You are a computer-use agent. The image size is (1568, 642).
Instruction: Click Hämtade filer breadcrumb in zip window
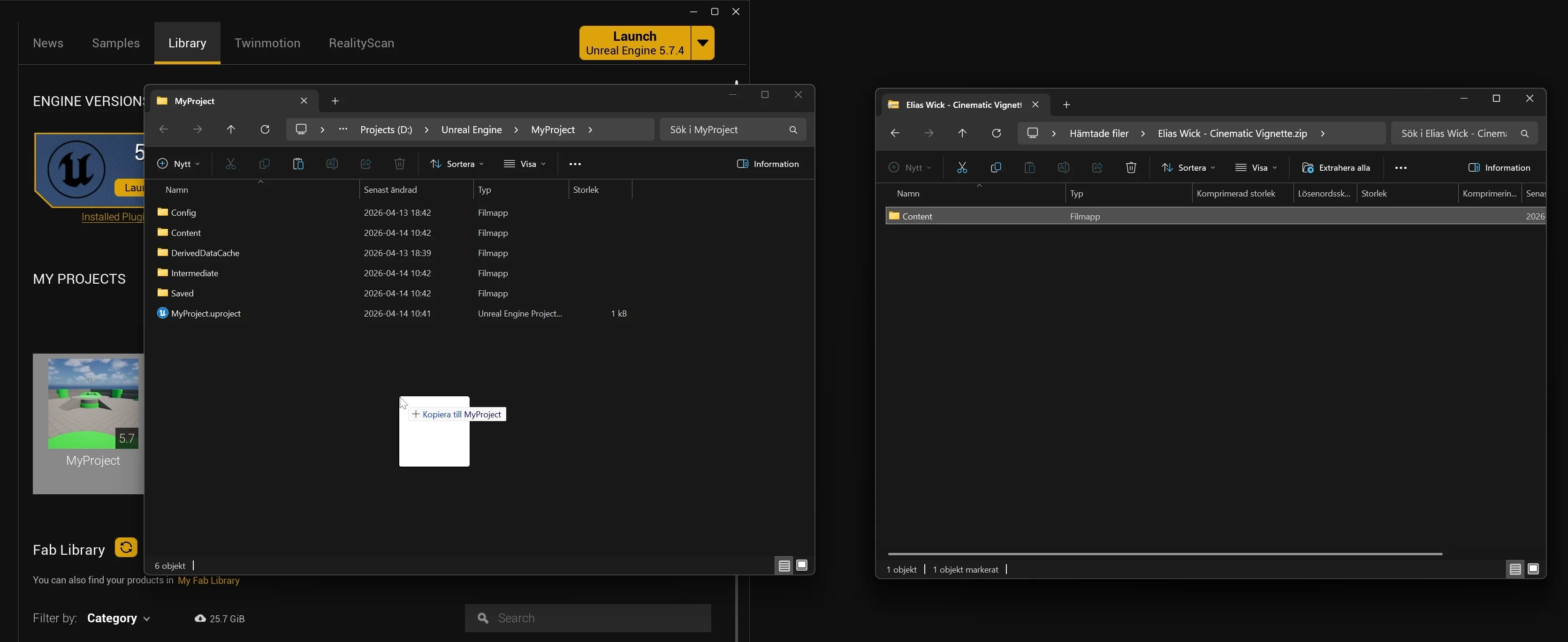1099,133
